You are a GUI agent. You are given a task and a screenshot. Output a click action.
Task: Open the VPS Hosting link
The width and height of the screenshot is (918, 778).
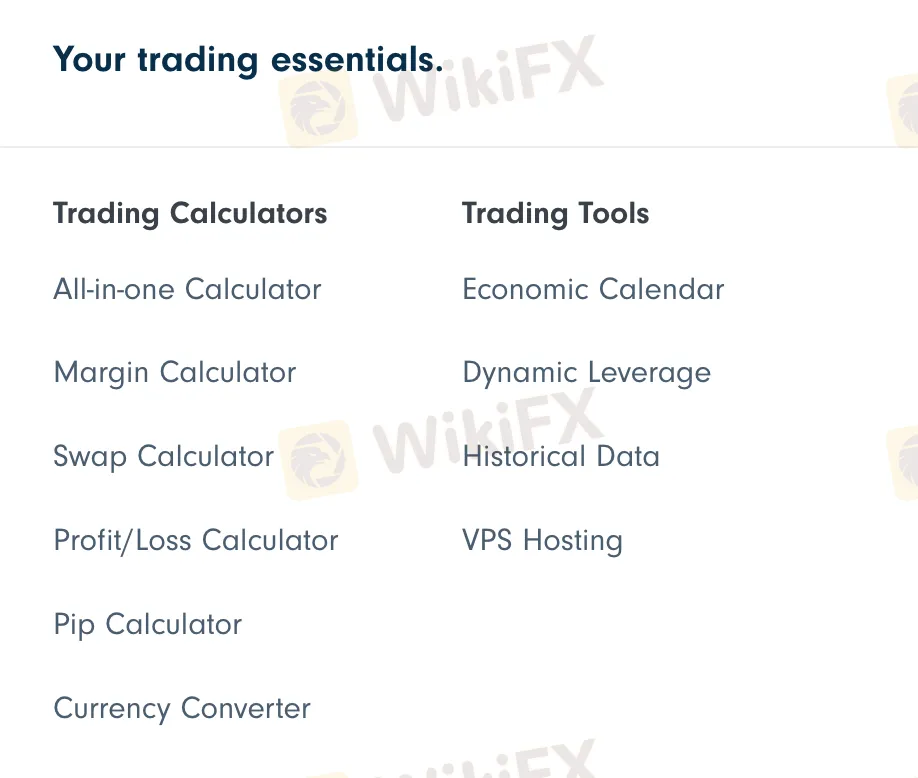[542, 540]
